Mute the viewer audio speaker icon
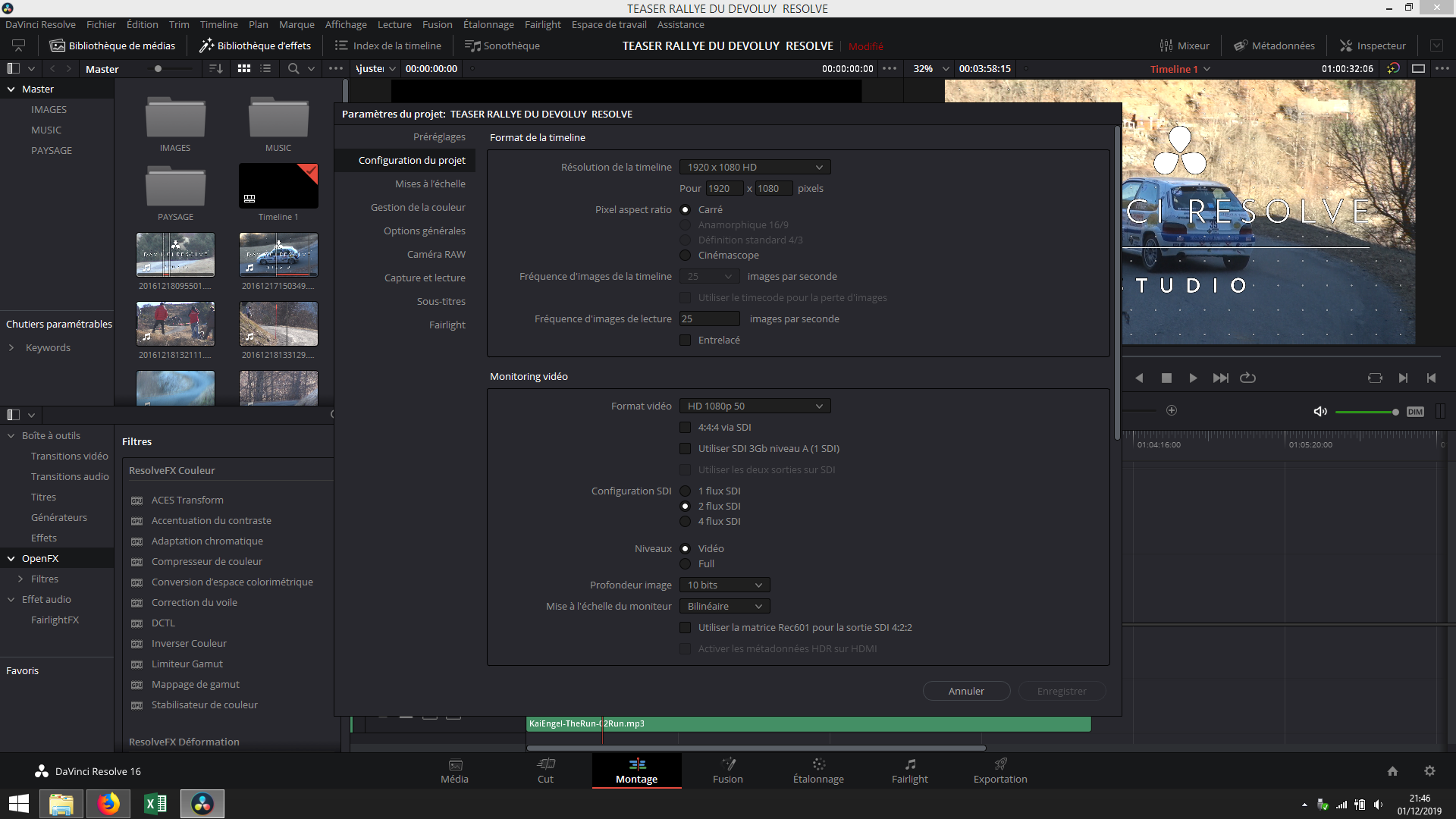Screen dimensions: 1456x819 coord(1320,411)
